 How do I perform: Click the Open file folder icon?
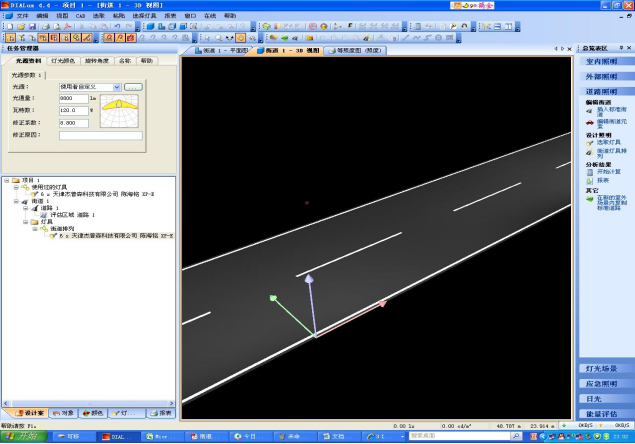tap(20, 26)
